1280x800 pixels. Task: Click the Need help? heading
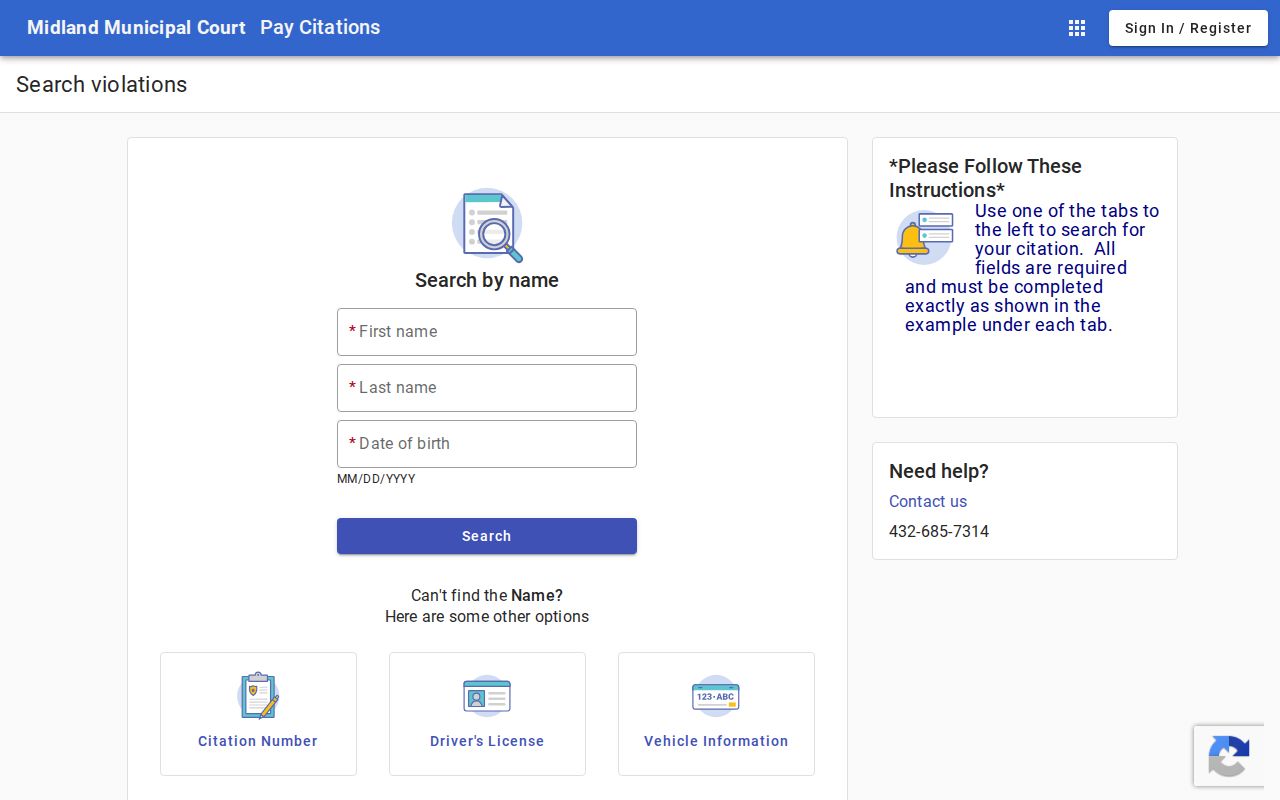tap(939, 472)
